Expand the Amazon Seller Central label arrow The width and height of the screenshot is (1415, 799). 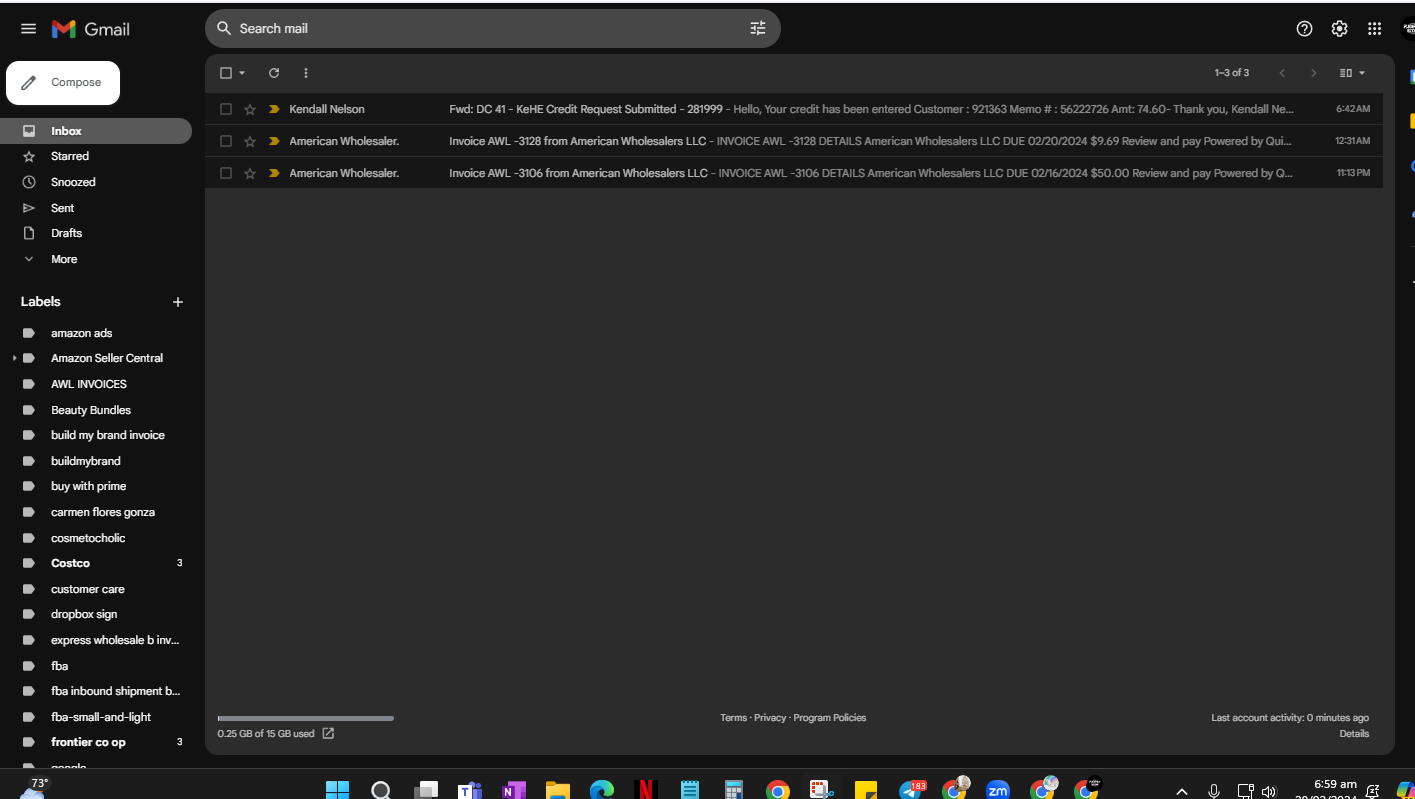(x=14, y=358)
